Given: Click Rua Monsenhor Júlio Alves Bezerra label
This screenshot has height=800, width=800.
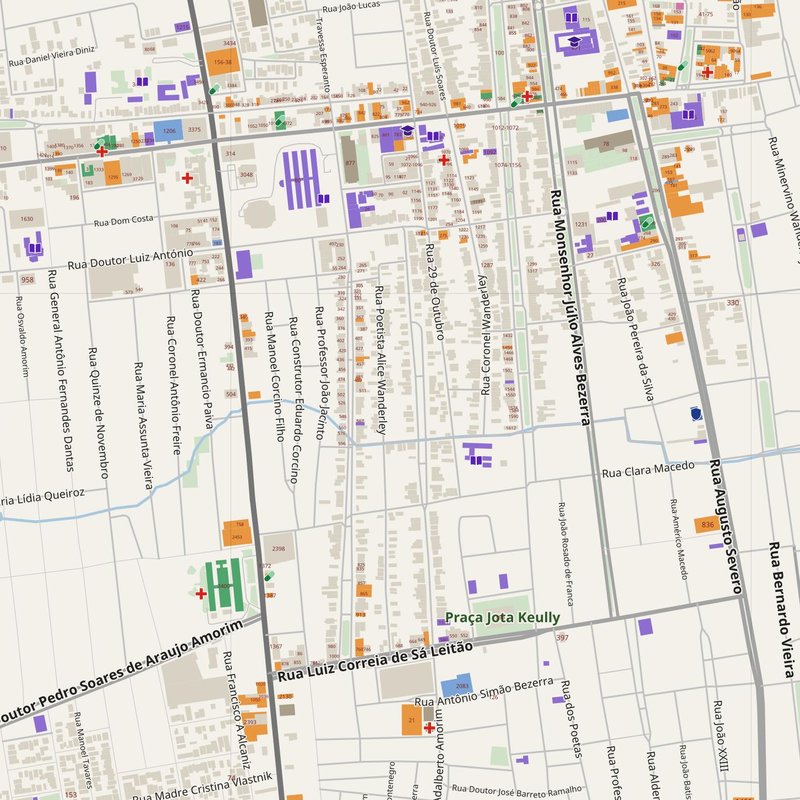Looking at the screenshot, I should 570,308.
